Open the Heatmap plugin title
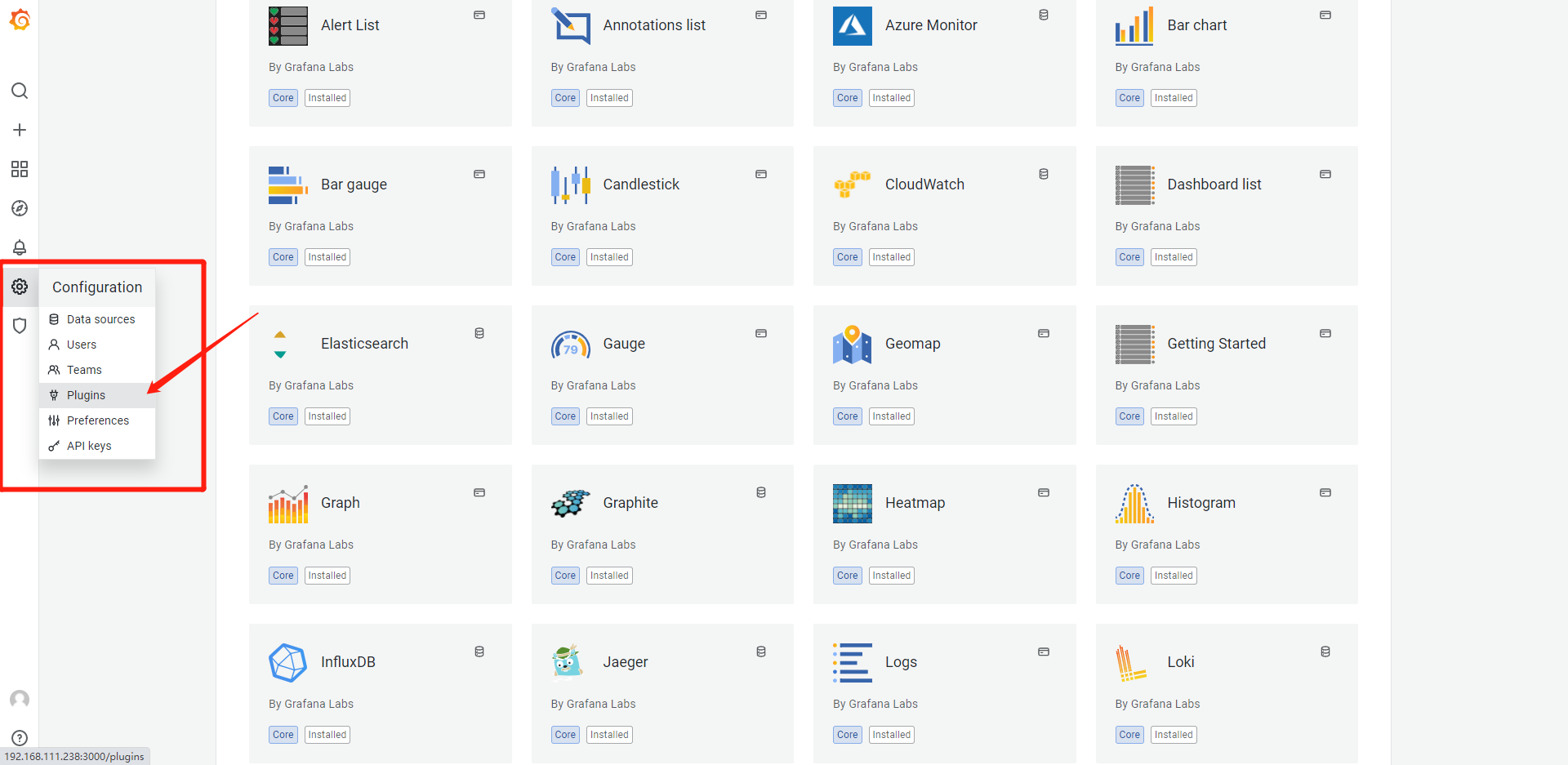 [x=915, y=503]
